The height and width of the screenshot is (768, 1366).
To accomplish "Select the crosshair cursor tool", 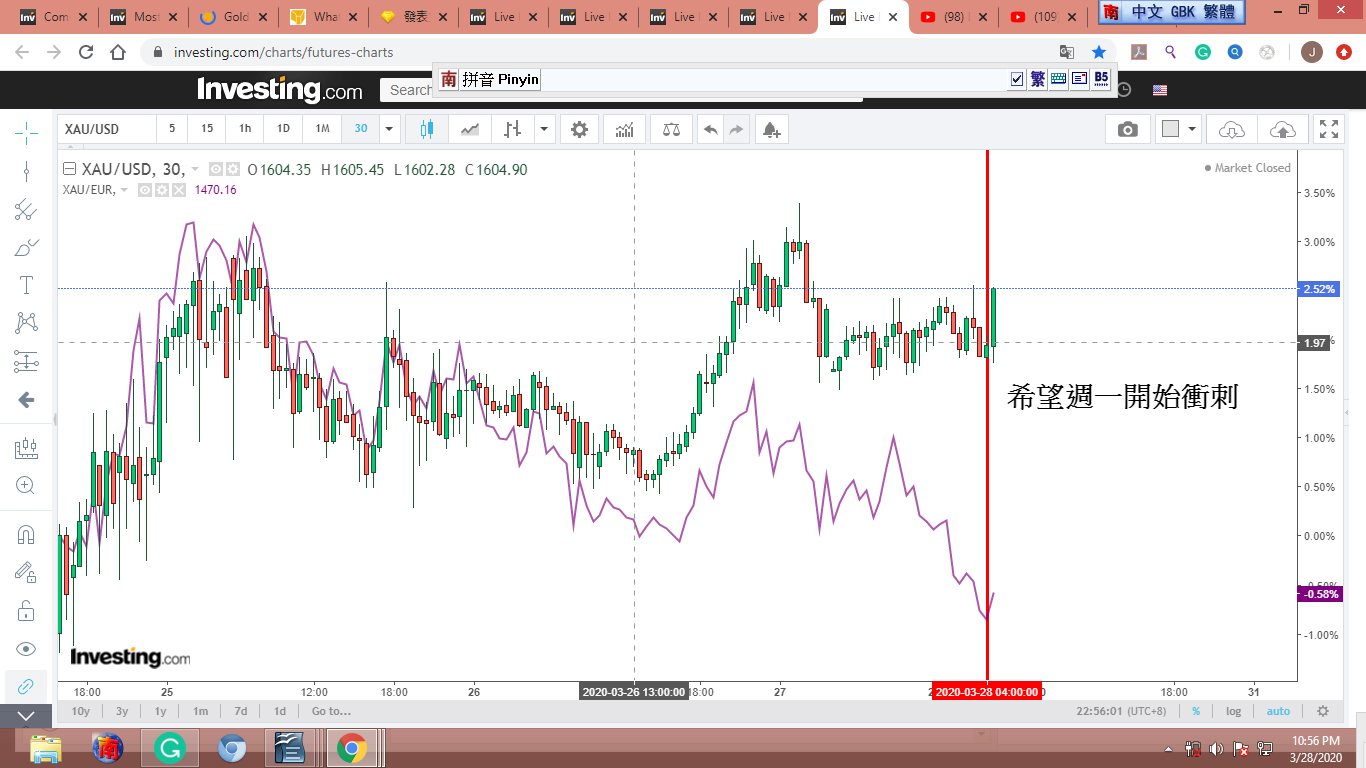I will pyautogui.click(x=26, y=131).
